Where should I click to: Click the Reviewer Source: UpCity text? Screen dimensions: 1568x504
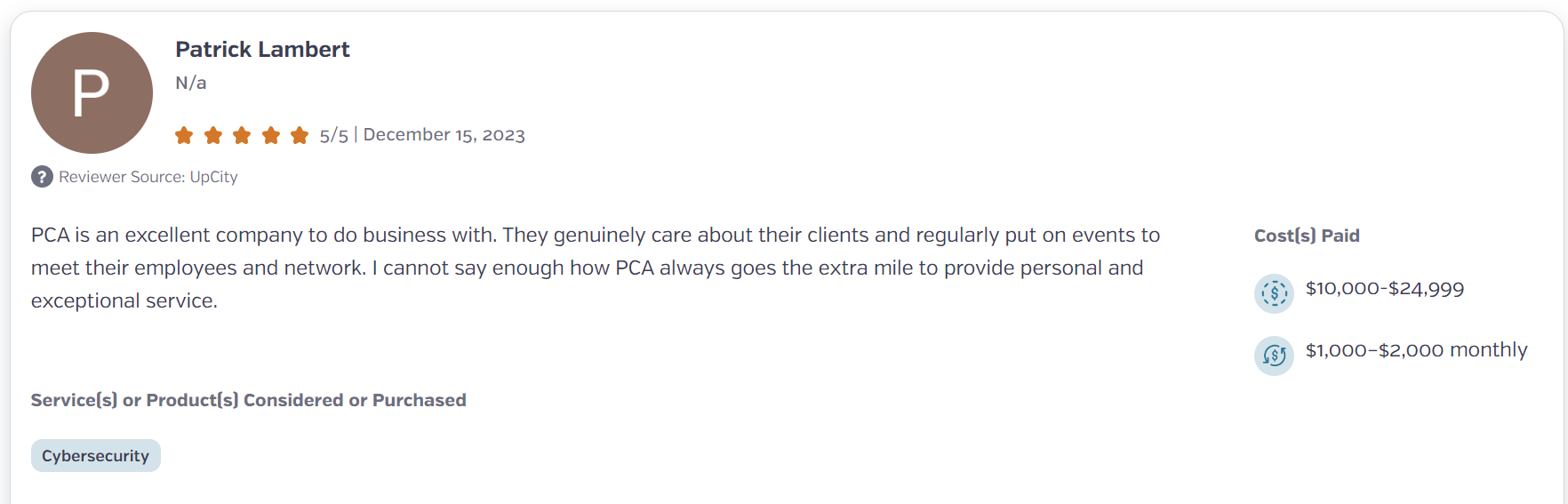pos(148,177)
